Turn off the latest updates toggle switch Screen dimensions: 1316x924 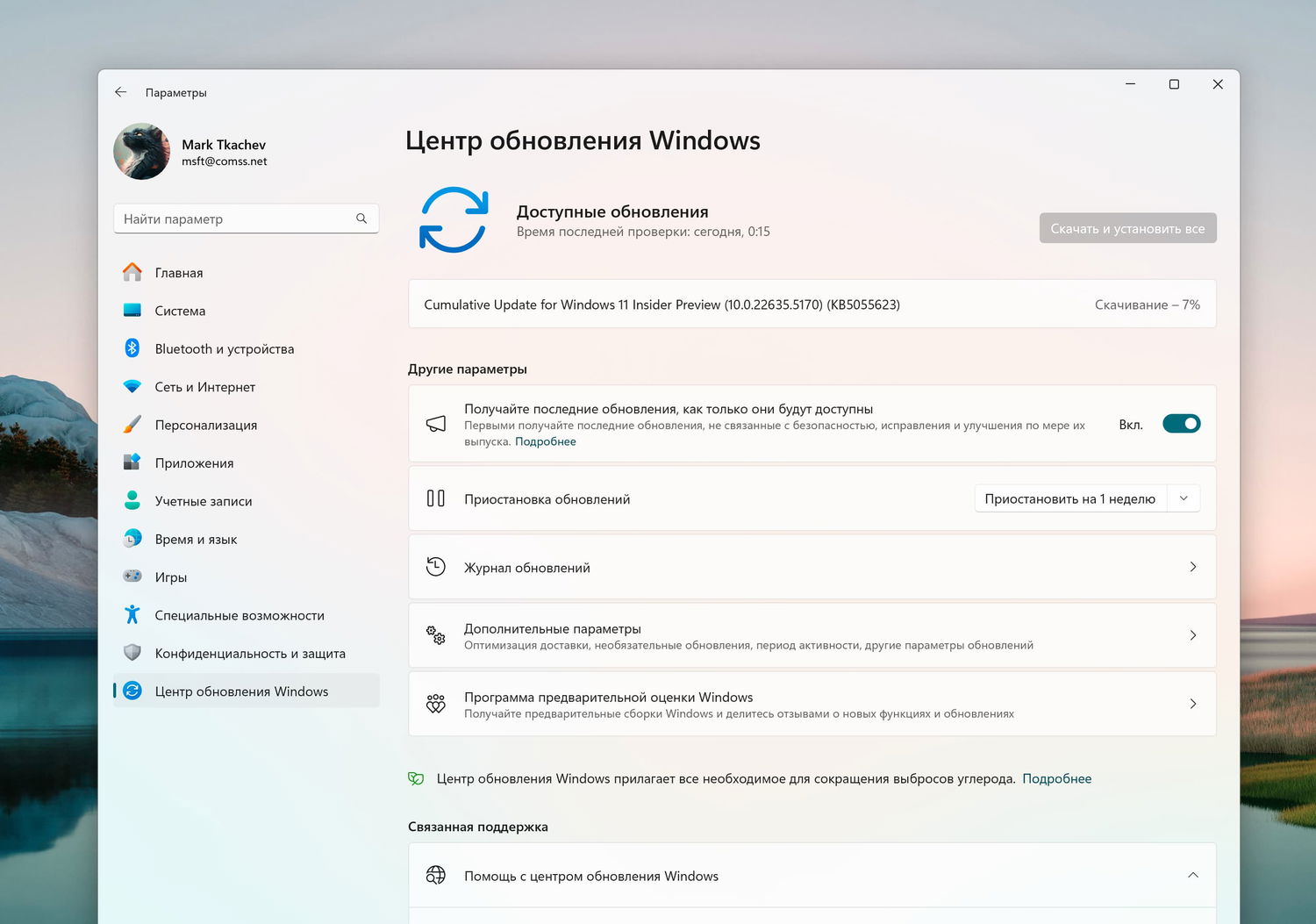coord(1181,424)
